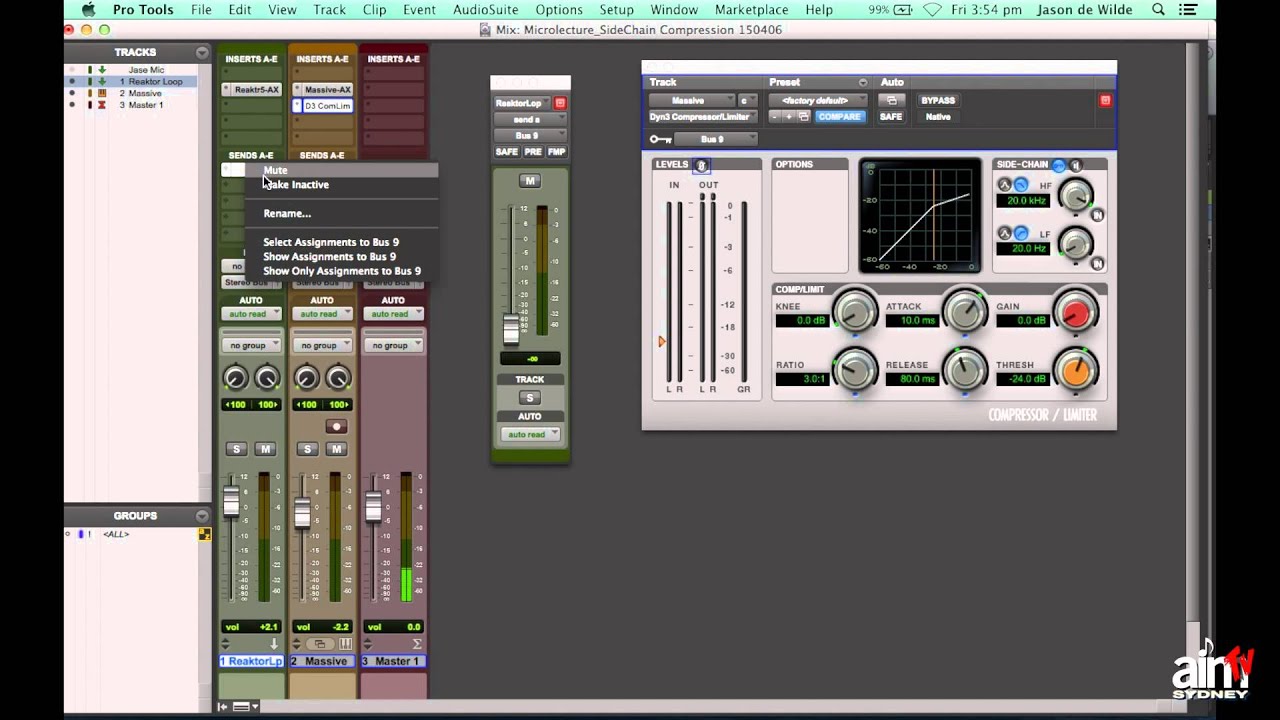Screen dimensions: 1280x720
Task: Toggle phase invert icon next to LEVELS
Action: tap(701, 165)
